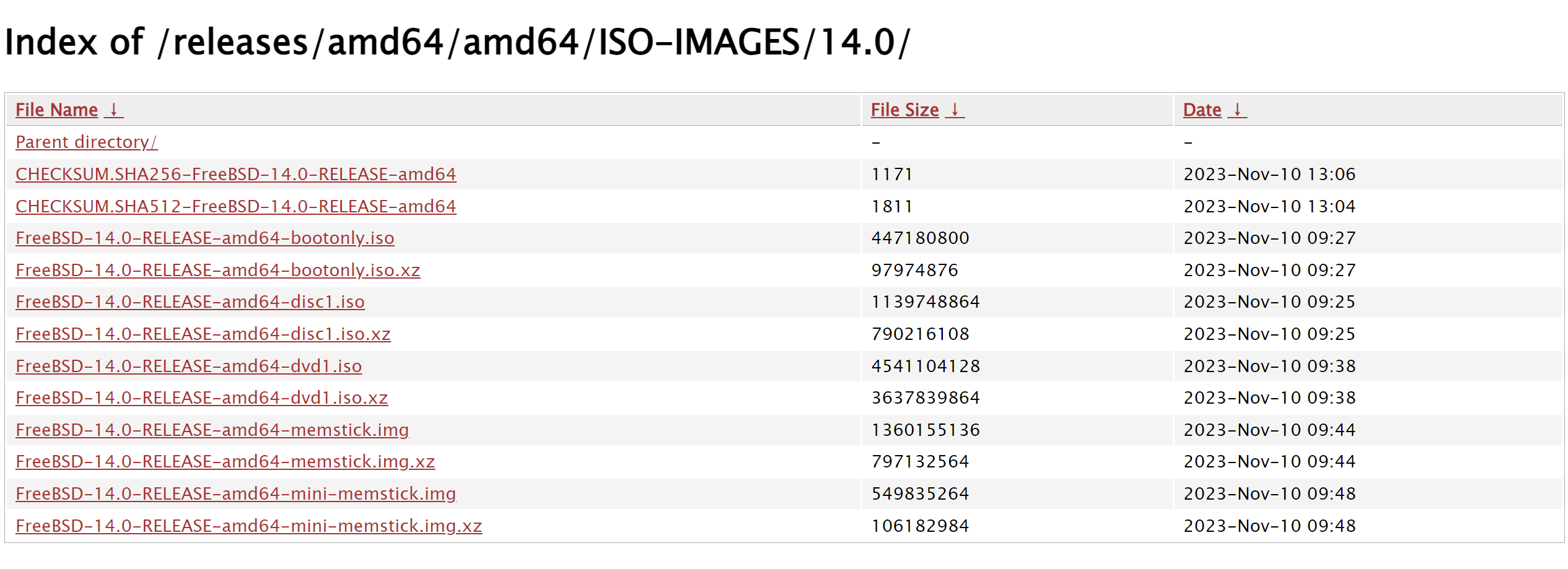Select date 2023-Nov-10 13:04
This screenshot has height=569, width=1568.
tap(1269, 206)
